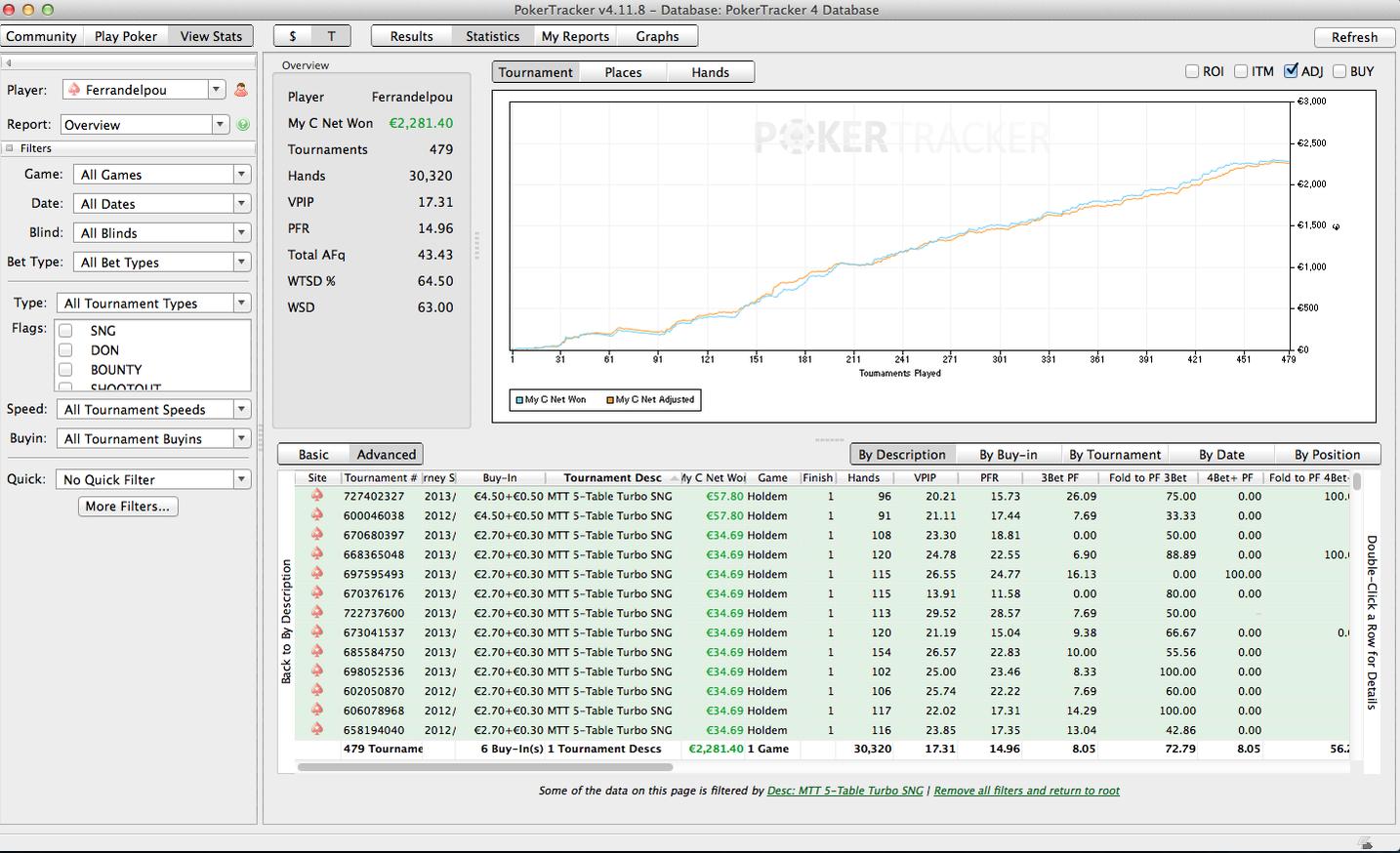Click the blue My C Net Won legend swatch
Image resolution: width=1400 pixels, height=853 pixels.
[x=519, y=400]
